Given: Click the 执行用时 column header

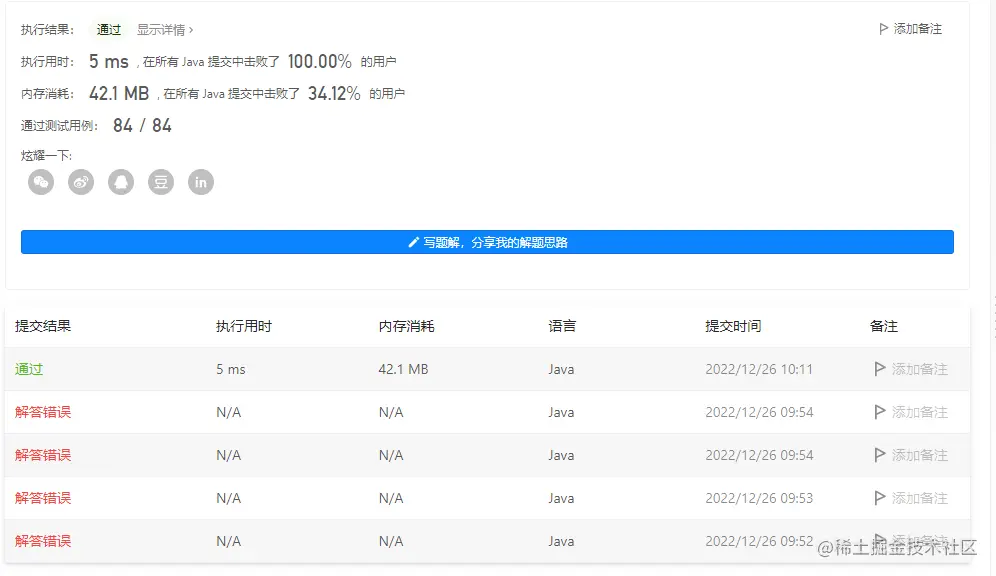Looking at the screenshot, I should click(x=244, y=326).
